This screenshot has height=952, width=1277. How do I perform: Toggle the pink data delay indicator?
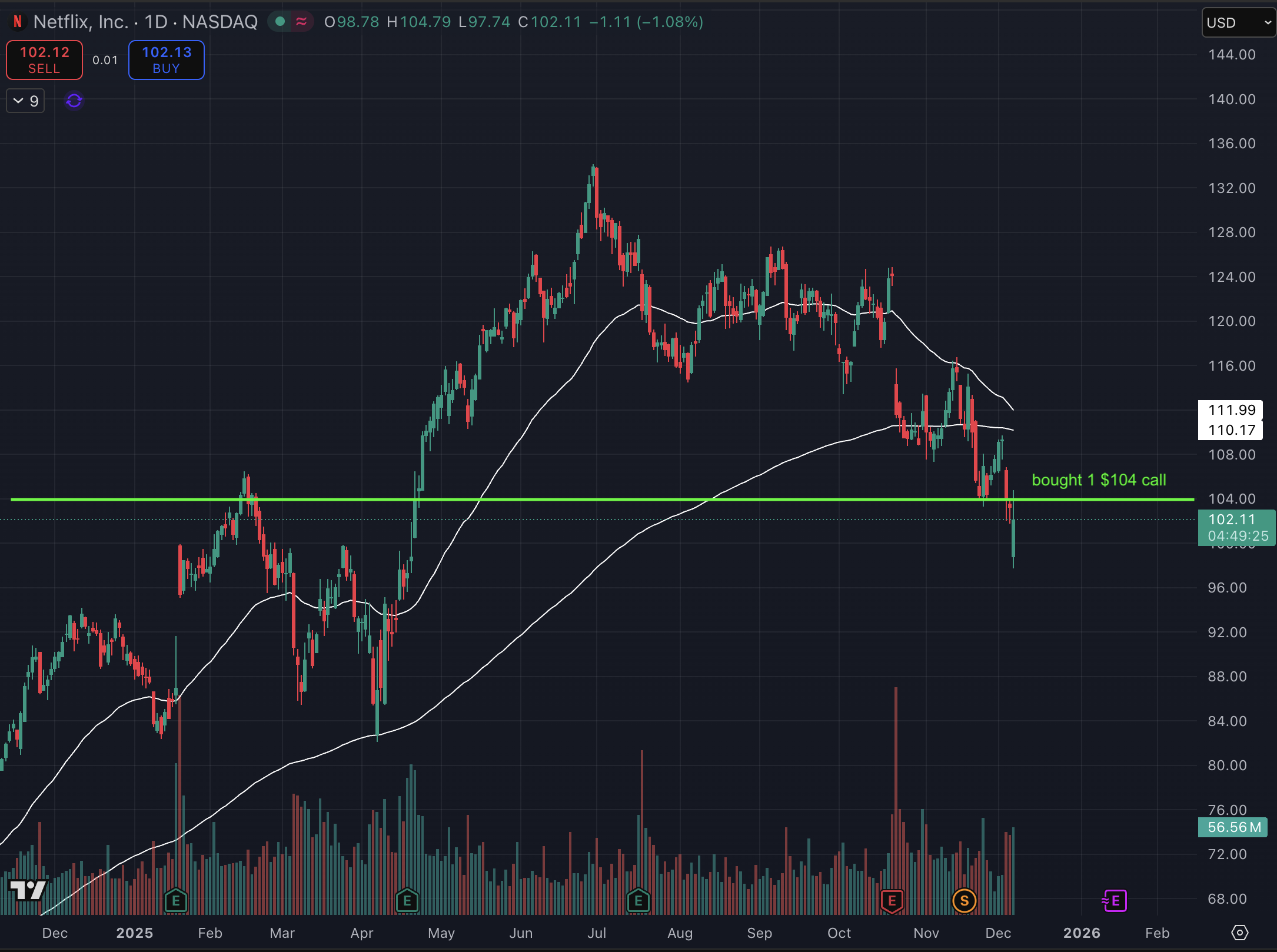301,22
